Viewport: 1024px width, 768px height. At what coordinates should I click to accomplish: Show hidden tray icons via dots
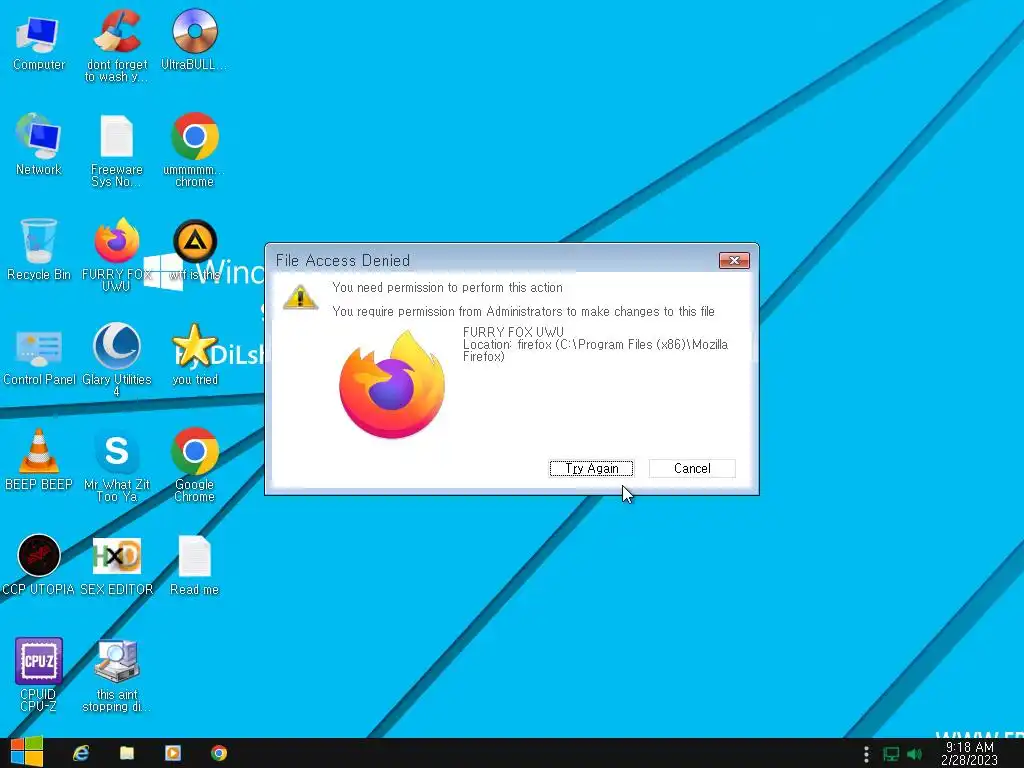tap(867, 754)
